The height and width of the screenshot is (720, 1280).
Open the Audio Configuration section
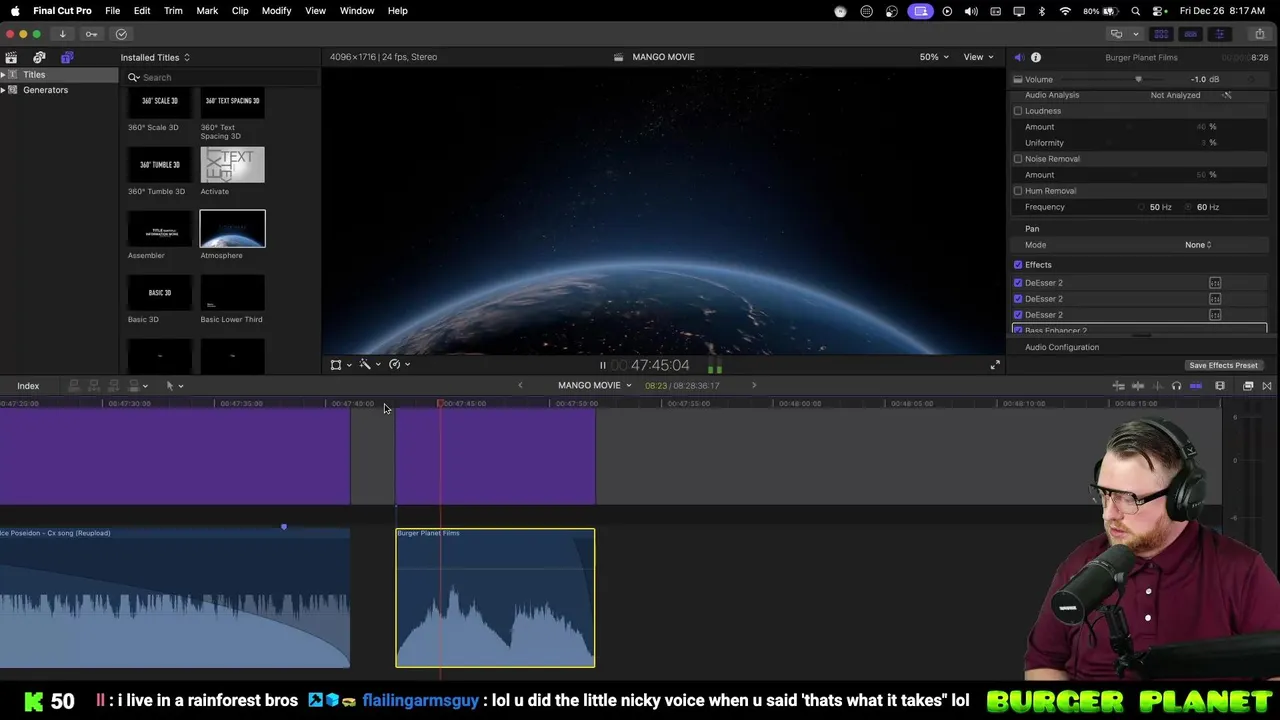(1062, 348)
